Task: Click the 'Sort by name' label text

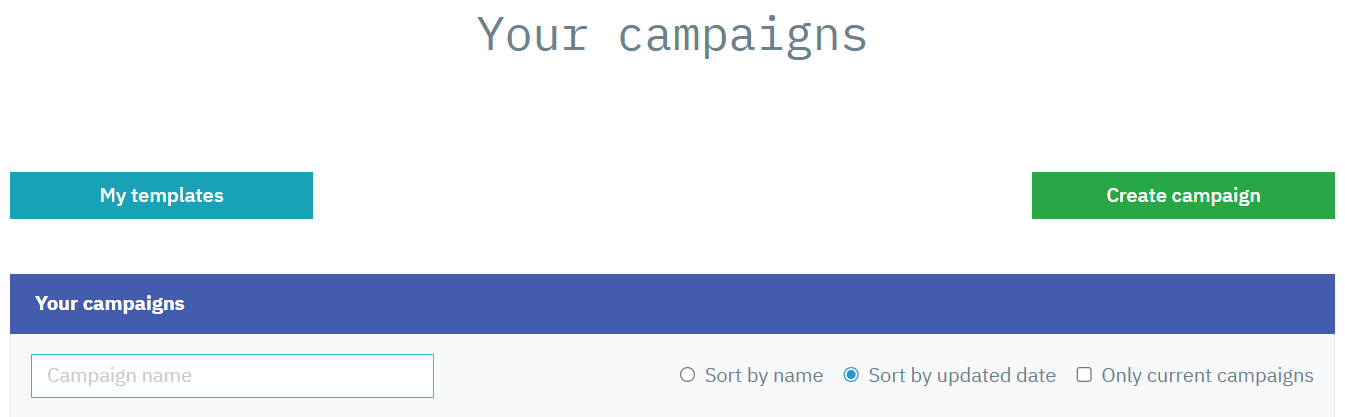Action: pyautogui.click(x=764, y=376)
